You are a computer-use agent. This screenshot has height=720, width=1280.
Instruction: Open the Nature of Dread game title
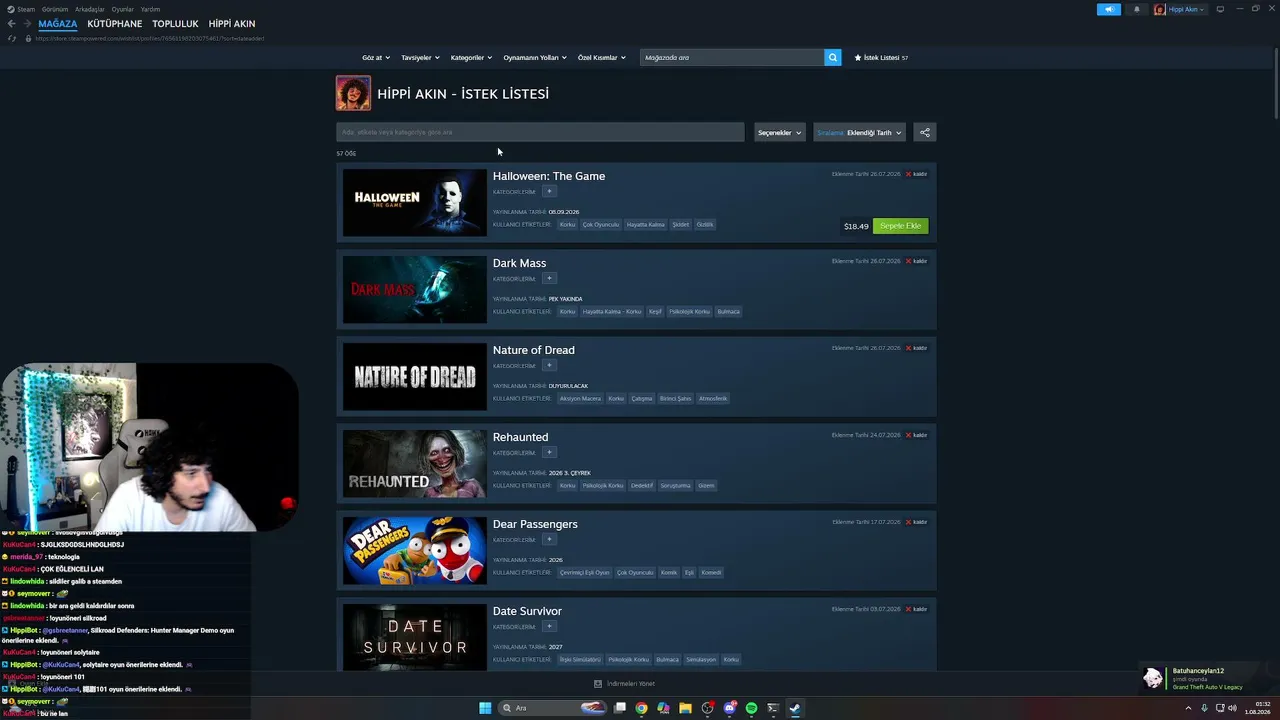click(x=534, y=350)
